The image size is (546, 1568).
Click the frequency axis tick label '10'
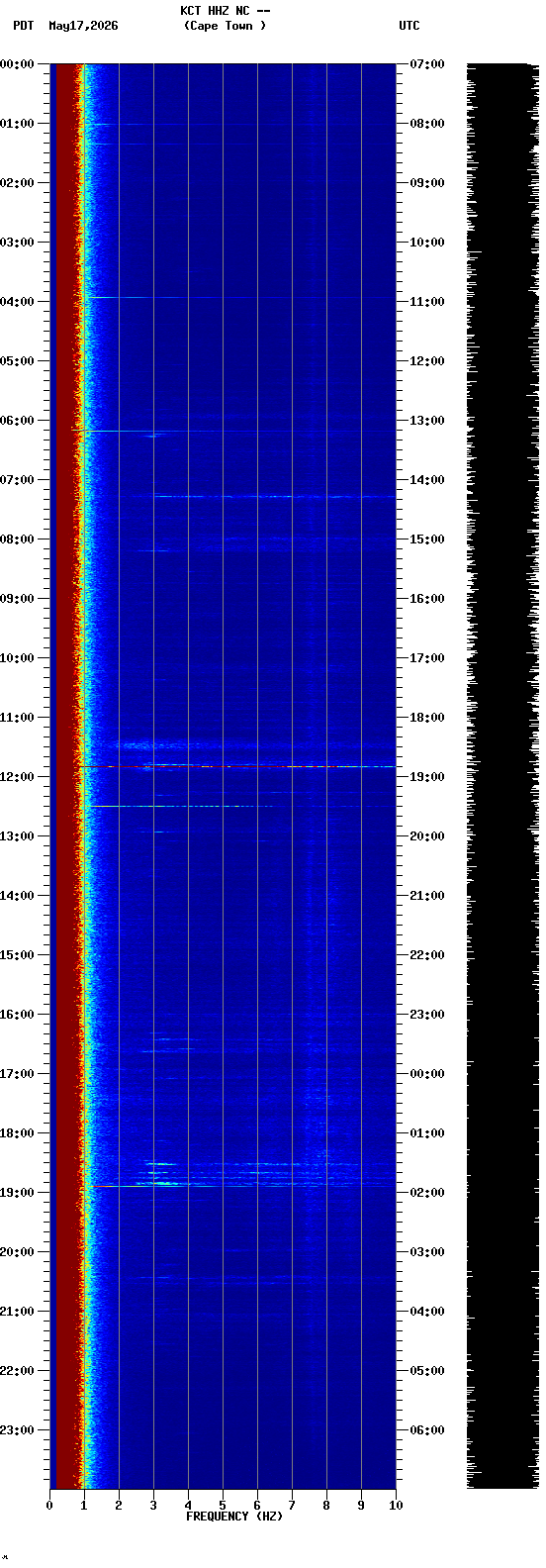pos(396,1506)
